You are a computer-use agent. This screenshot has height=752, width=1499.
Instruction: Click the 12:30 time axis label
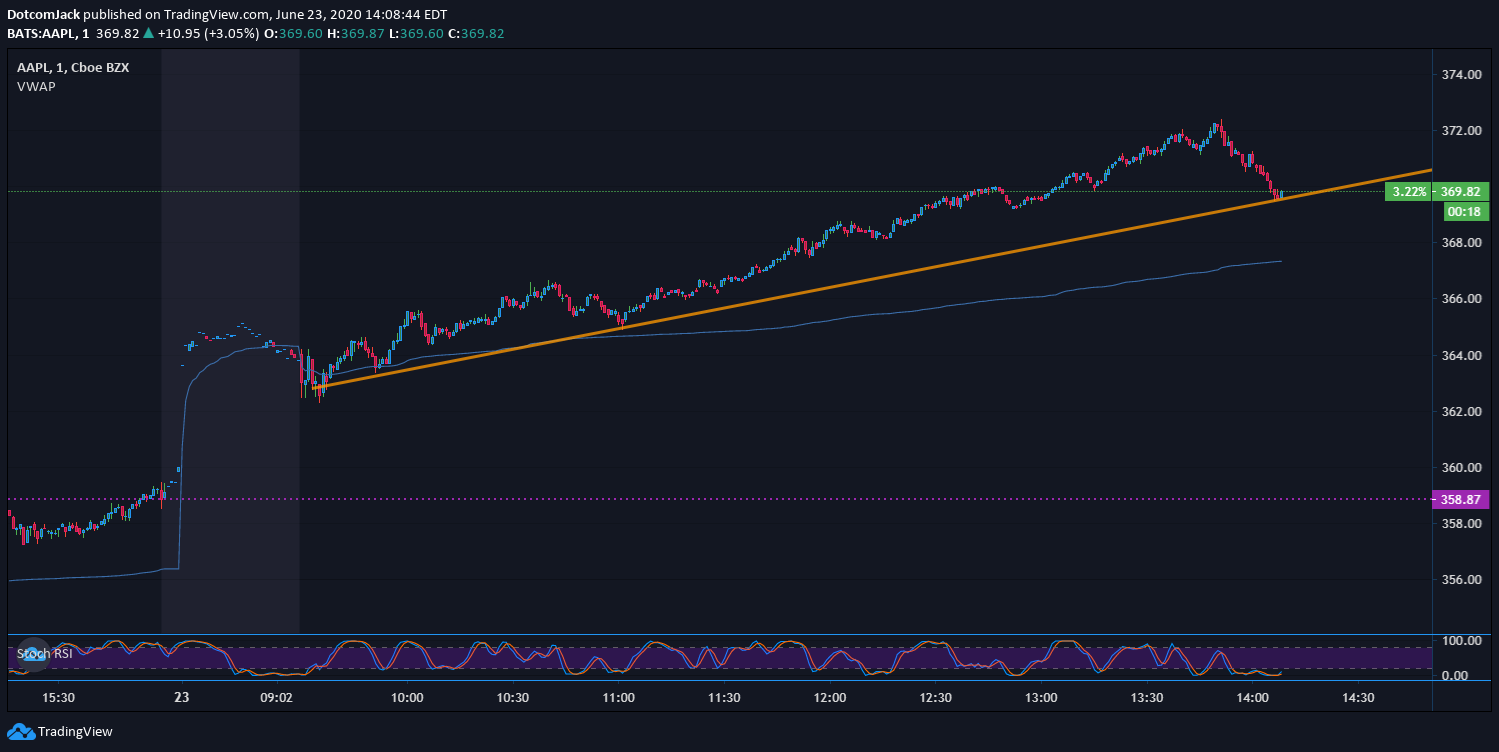click(x=935, y=698)
